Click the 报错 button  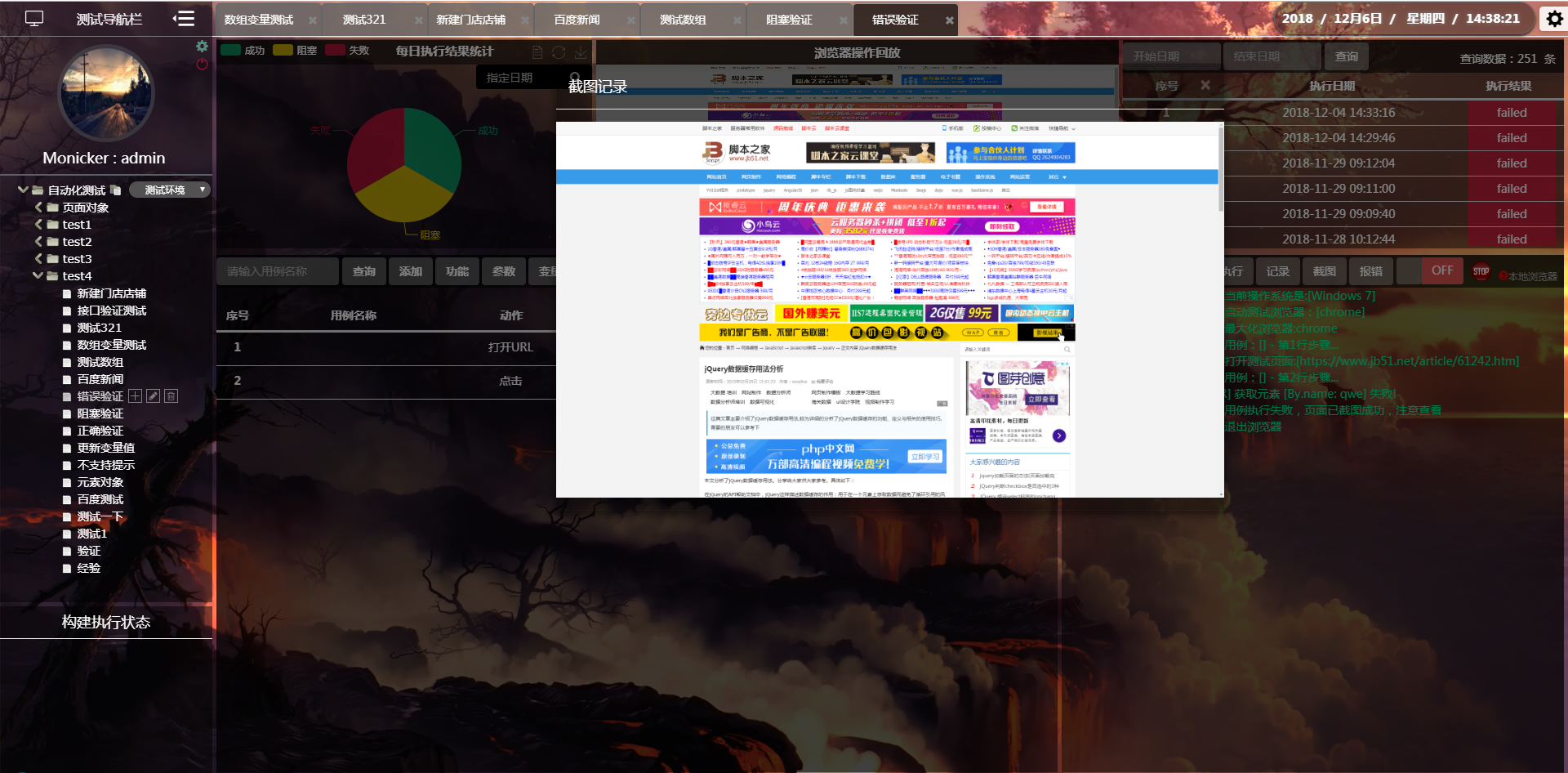tap(1371, 271)
